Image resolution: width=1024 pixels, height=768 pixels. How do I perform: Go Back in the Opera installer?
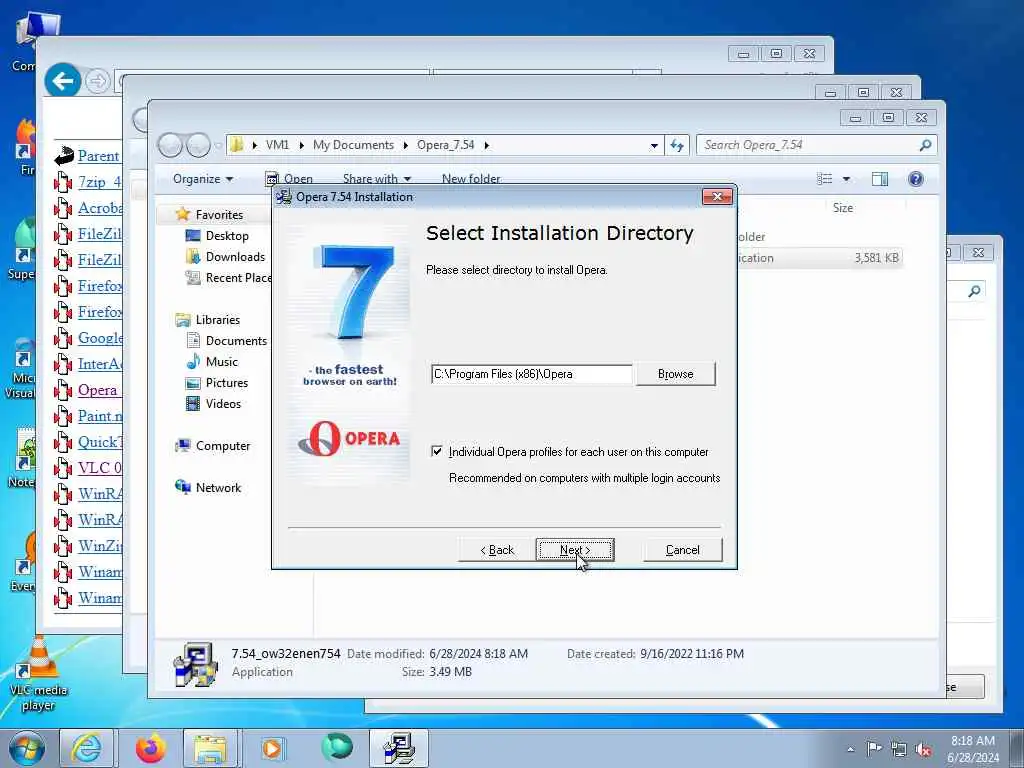[x=497, y=550]
